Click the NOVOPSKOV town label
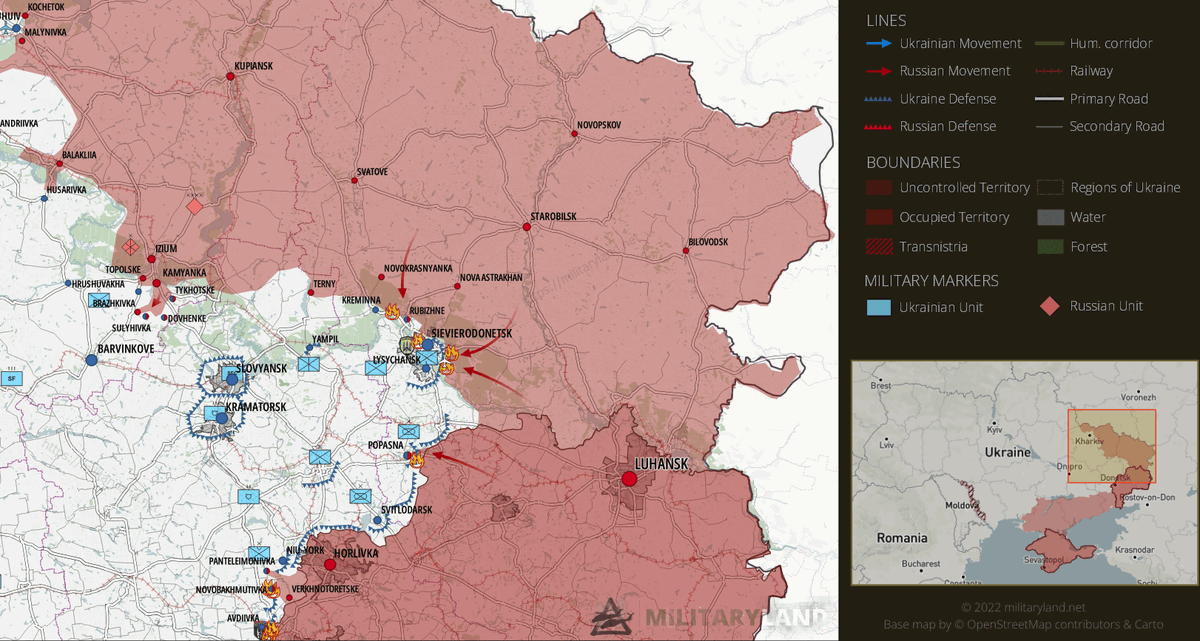 click(x=599, y=125)
